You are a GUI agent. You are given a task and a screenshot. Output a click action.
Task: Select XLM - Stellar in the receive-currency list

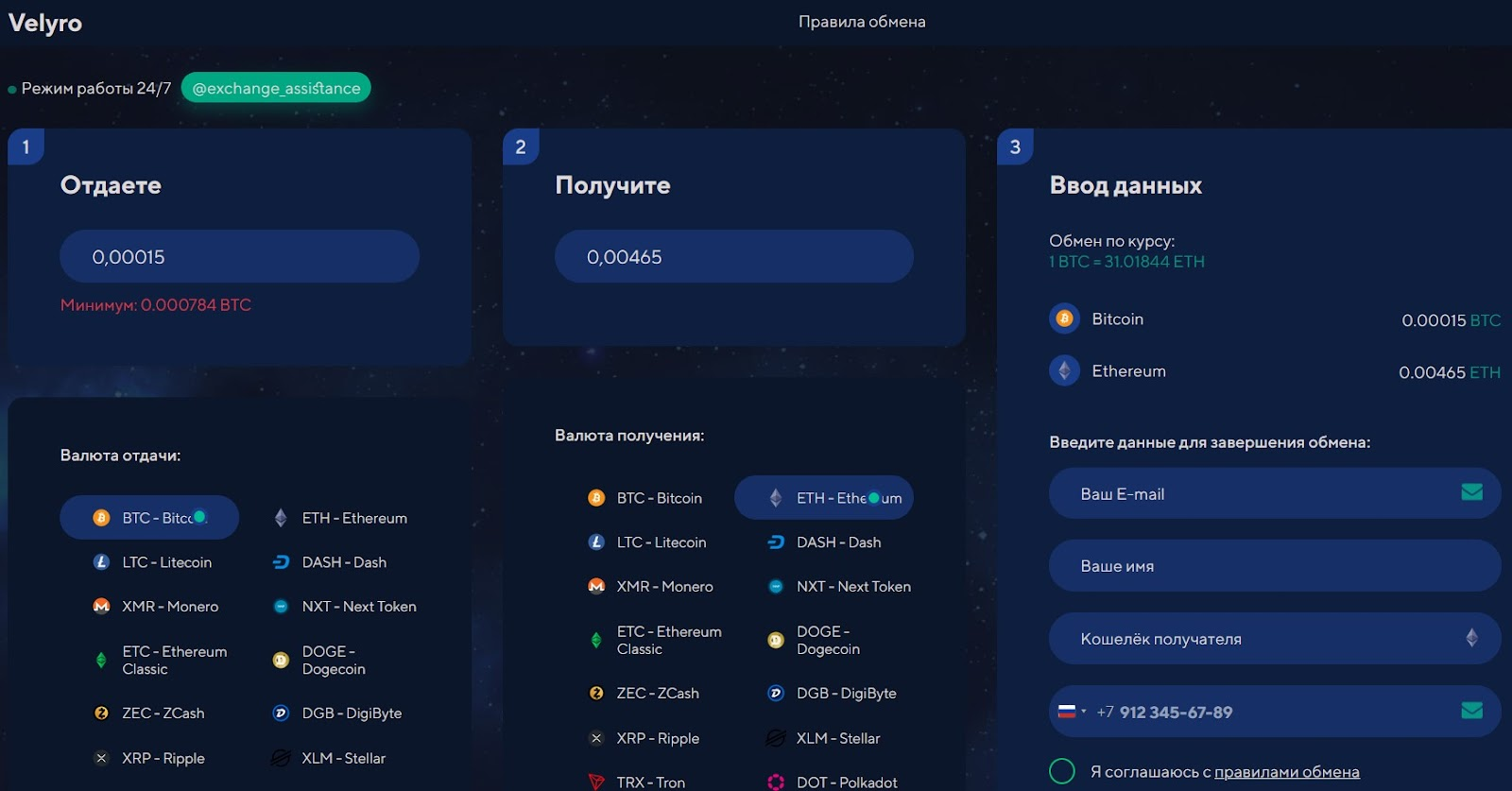point(824,738)
